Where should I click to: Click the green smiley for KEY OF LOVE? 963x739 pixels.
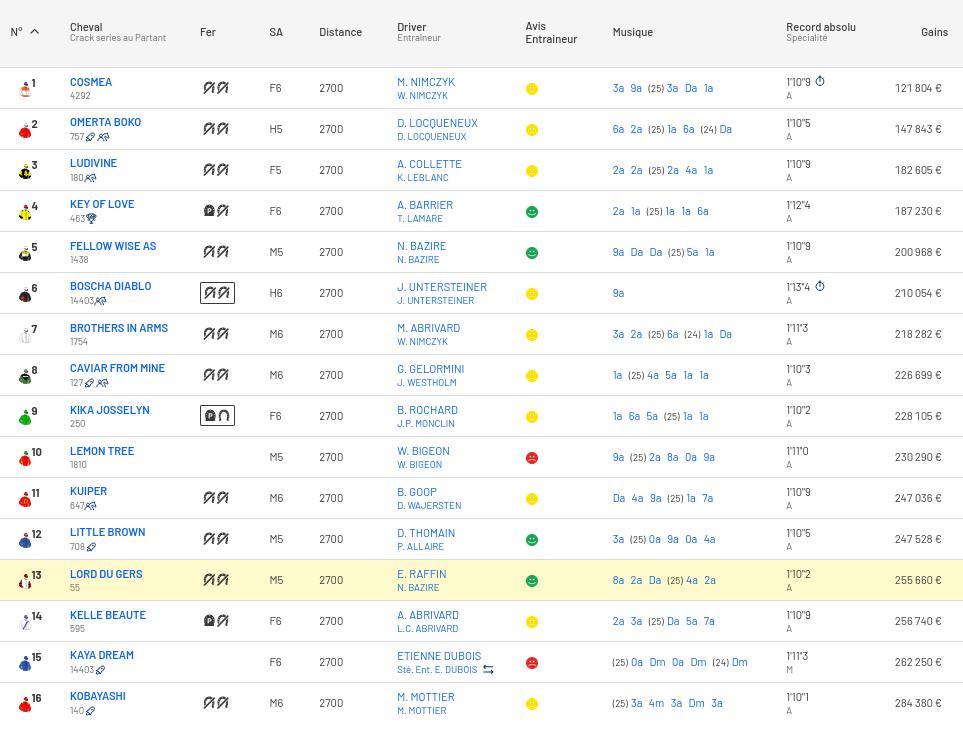[x=532, y=212]
